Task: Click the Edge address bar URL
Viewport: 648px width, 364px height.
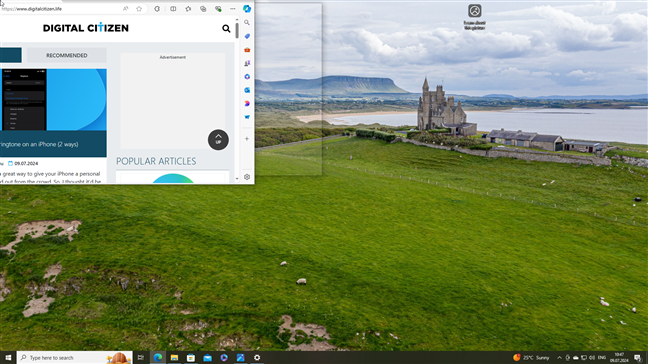Action: 32,9
